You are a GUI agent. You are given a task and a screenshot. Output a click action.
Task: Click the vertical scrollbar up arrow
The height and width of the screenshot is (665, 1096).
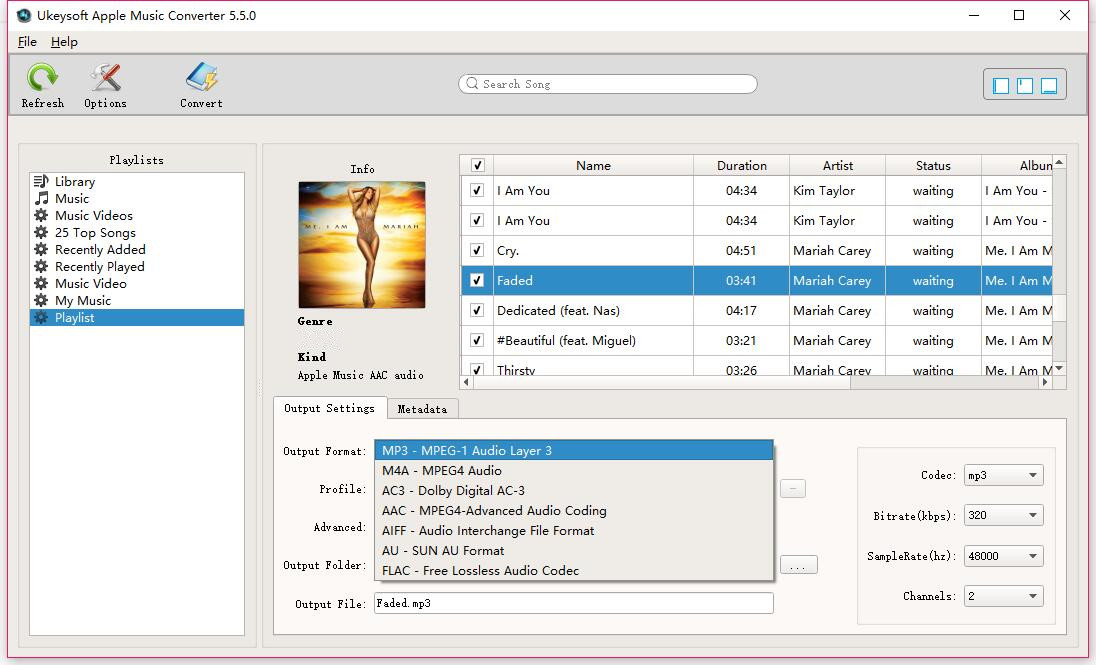1060,162
